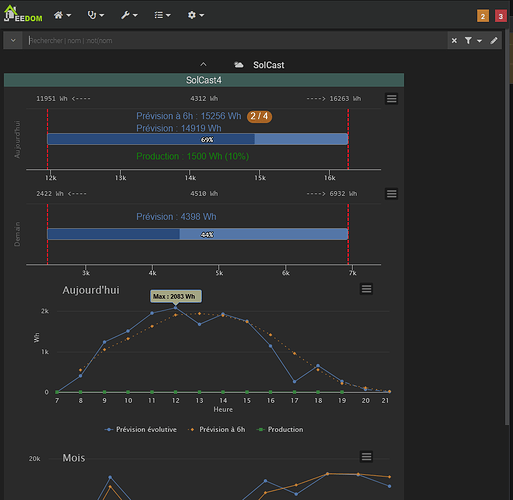Viewport: 513px width, 500px height.
Task: Open the filter funnel dropdown
Action: click(x=473, y=41)
